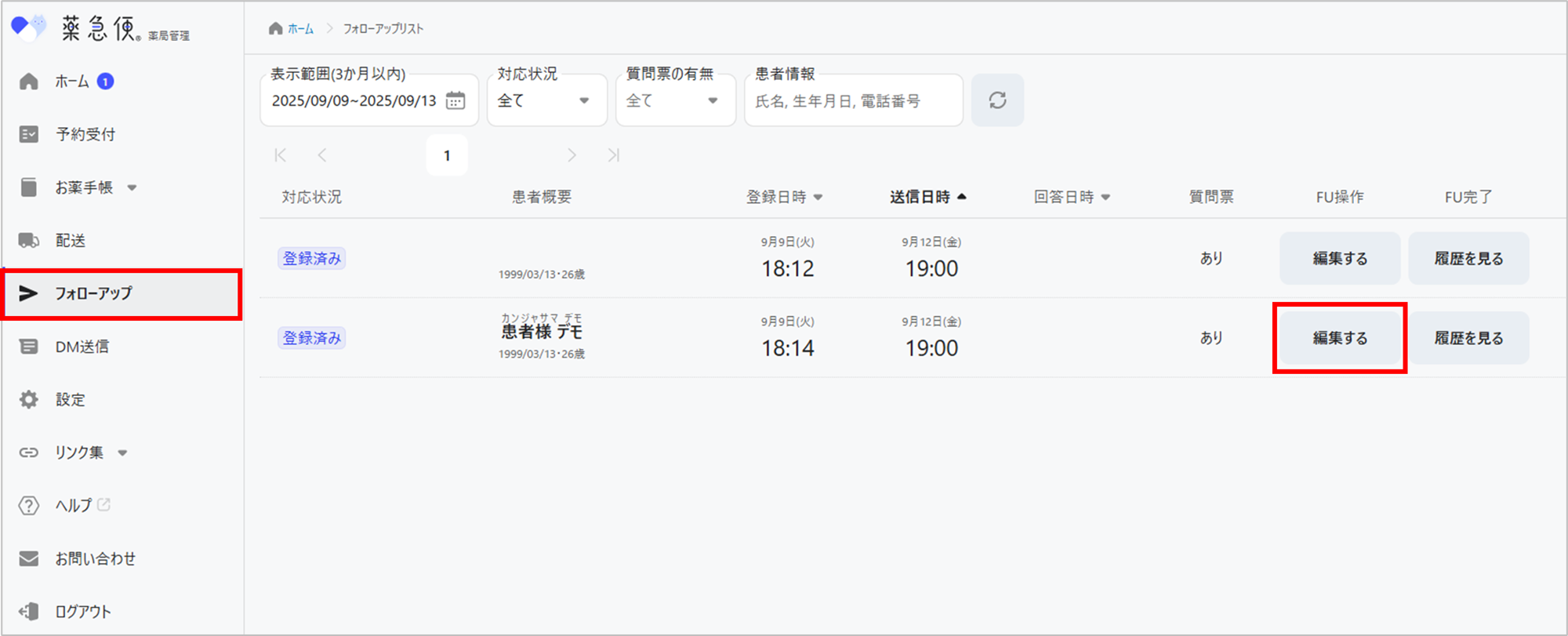Screen dimensions: 1568x636
Task: Select ログアウト in sidebar
Action: click(x=82, y=612)
